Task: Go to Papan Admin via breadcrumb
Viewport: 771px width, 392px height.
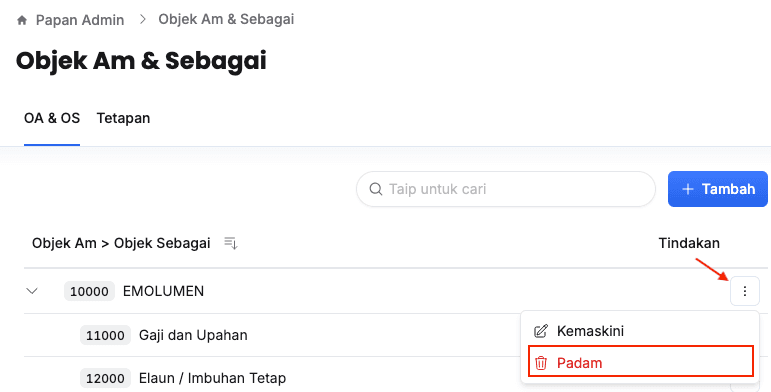Action: tap(80, 20)
